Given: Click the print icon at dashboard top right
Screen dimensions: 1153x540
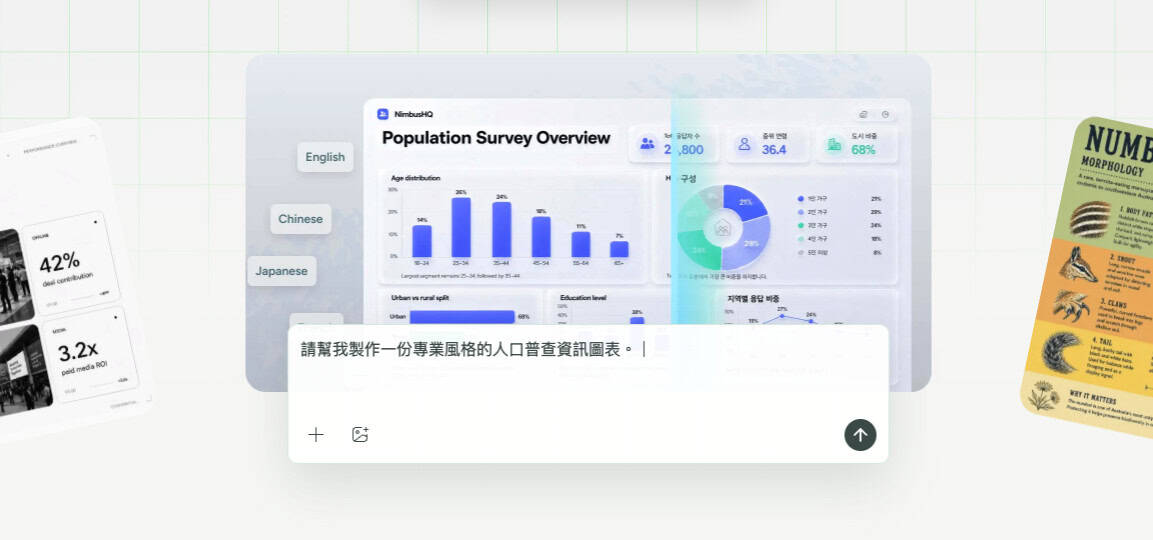Looking at the screenshot, I should (x=863, y=114).
